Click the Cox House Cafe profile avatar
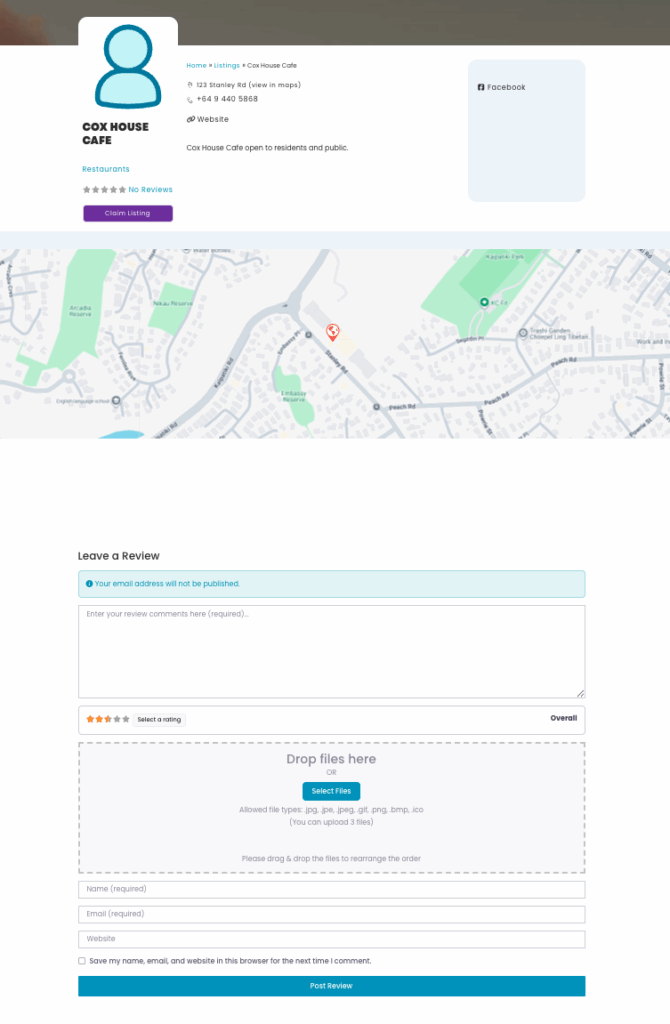This screenshot has height=1024, width=670. click(x=128, y=67)
